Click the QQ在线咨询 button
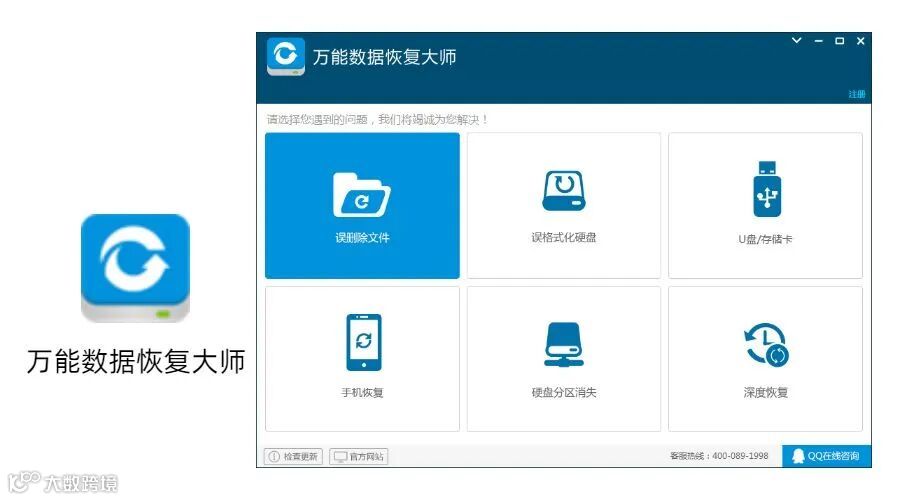This screenshot has height=500, width=900. 827,456
